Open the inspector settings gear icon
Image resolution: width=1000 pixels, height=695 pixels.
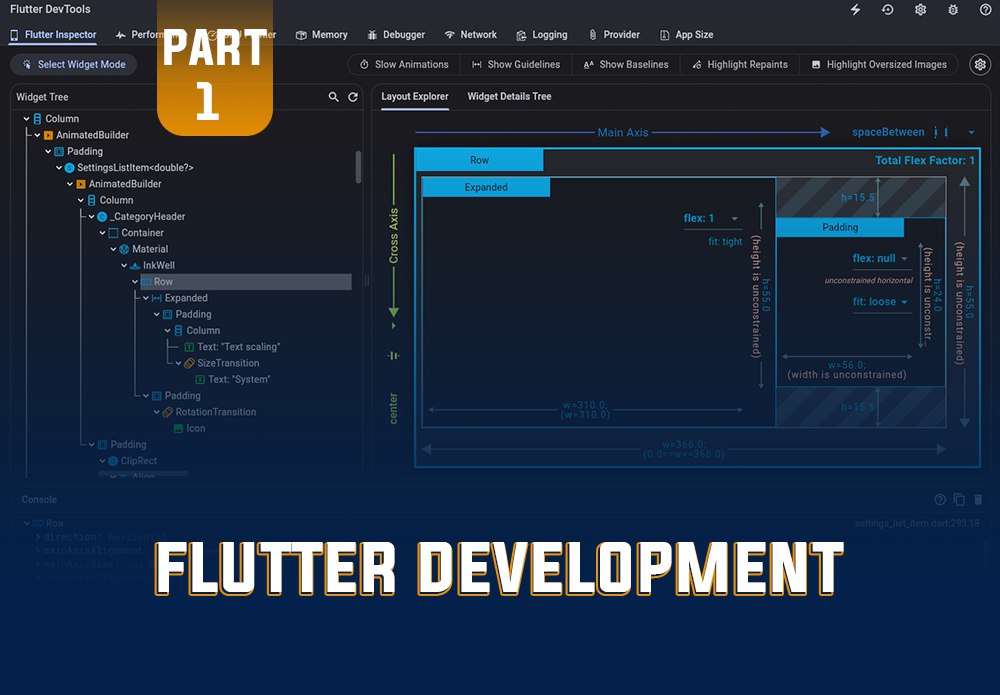point(980,64)
